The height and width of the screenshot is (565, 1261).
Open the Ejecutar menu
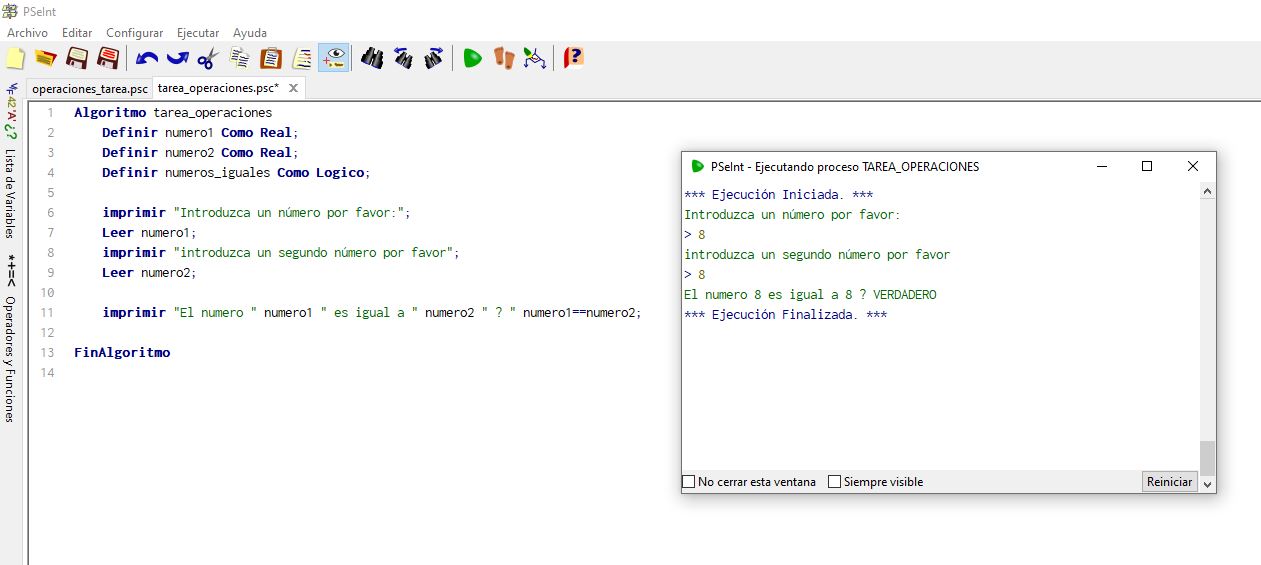[x=198, y=33]
